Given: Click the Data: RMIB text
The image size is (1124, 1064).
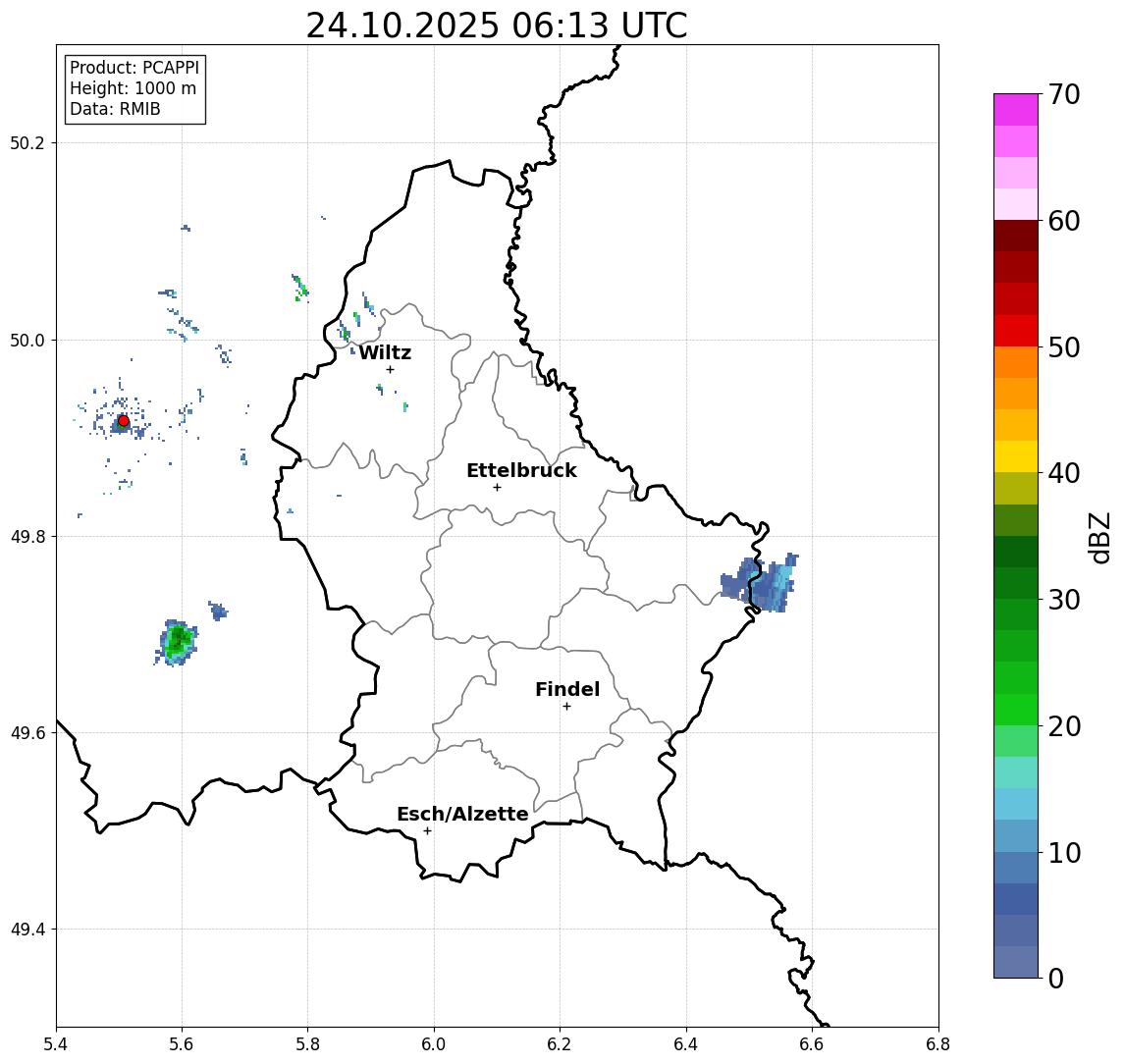Looking at the screenshot, I should (115, 109).
